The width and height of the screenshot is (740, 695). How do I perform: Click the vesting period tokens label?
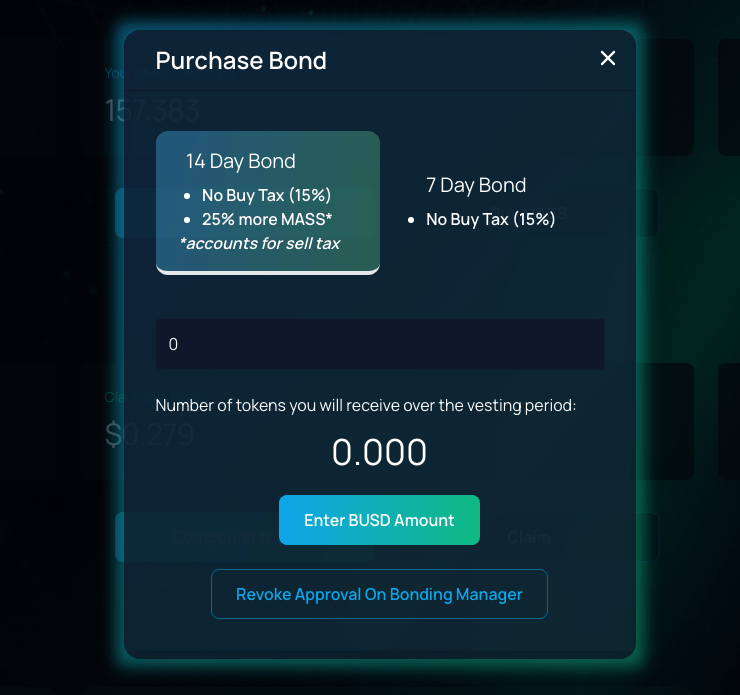coord(366,405)
